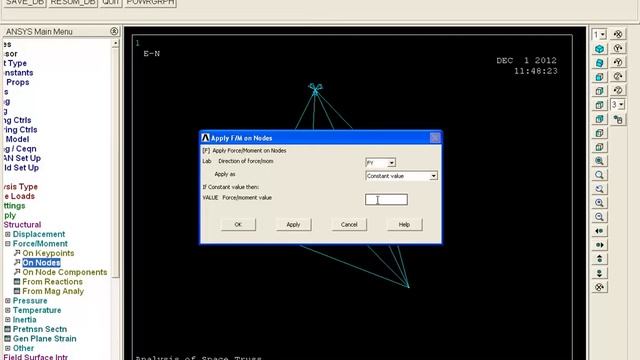This screenshot has height=360, width=640.
Task: Click the Back Up zoom icon
Action: pos(599,189)
